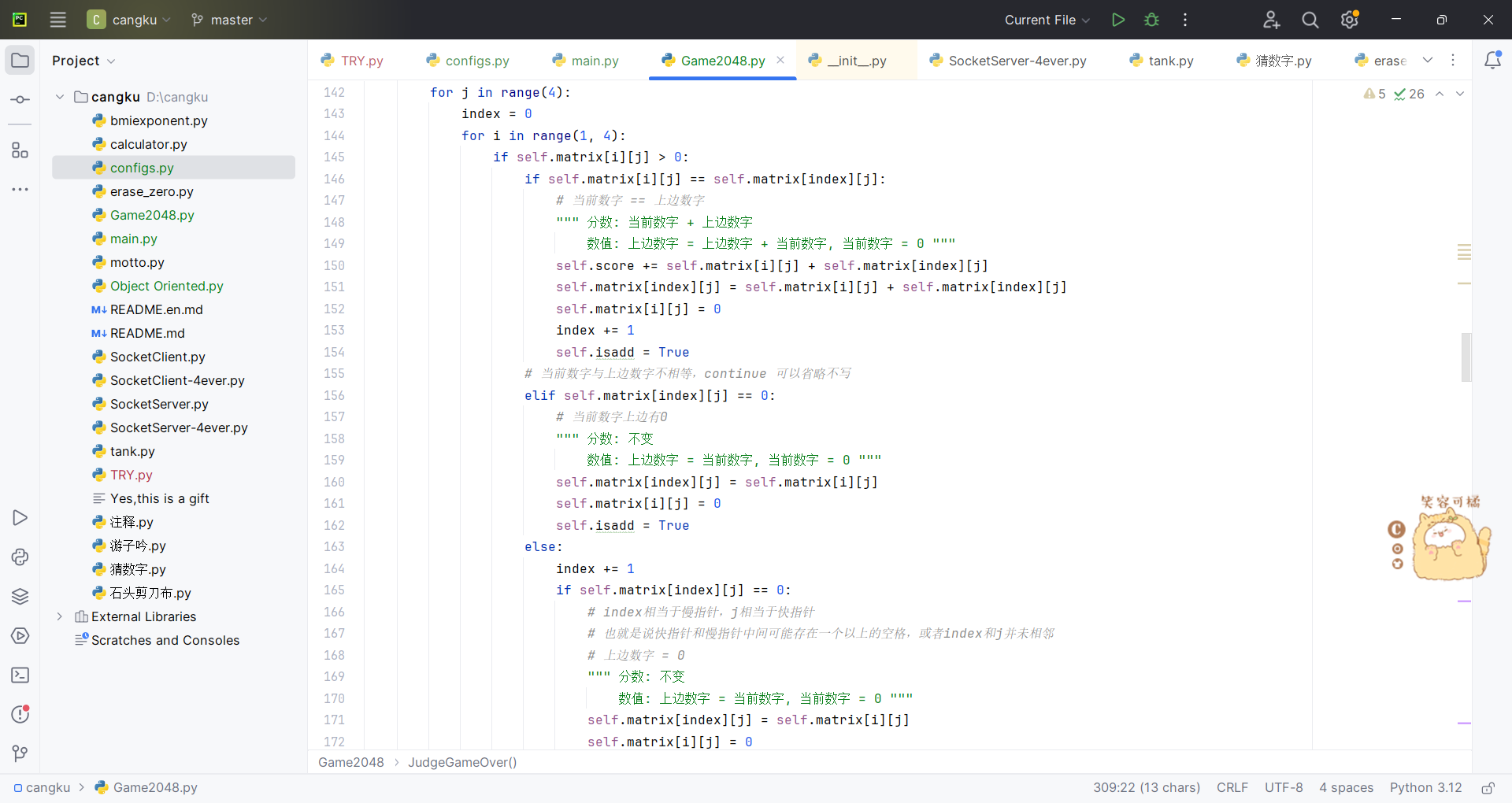The height and width of the screenshot is (803, 1512).
Task: Select Object Oriented.py file
Action: pyautogui.click(x=167, y=286)
